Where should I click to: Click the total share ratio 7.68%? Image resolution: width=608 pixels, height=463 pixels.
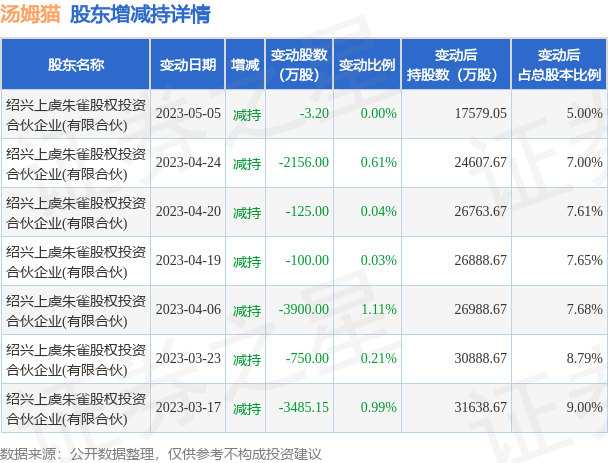[584, 310]
